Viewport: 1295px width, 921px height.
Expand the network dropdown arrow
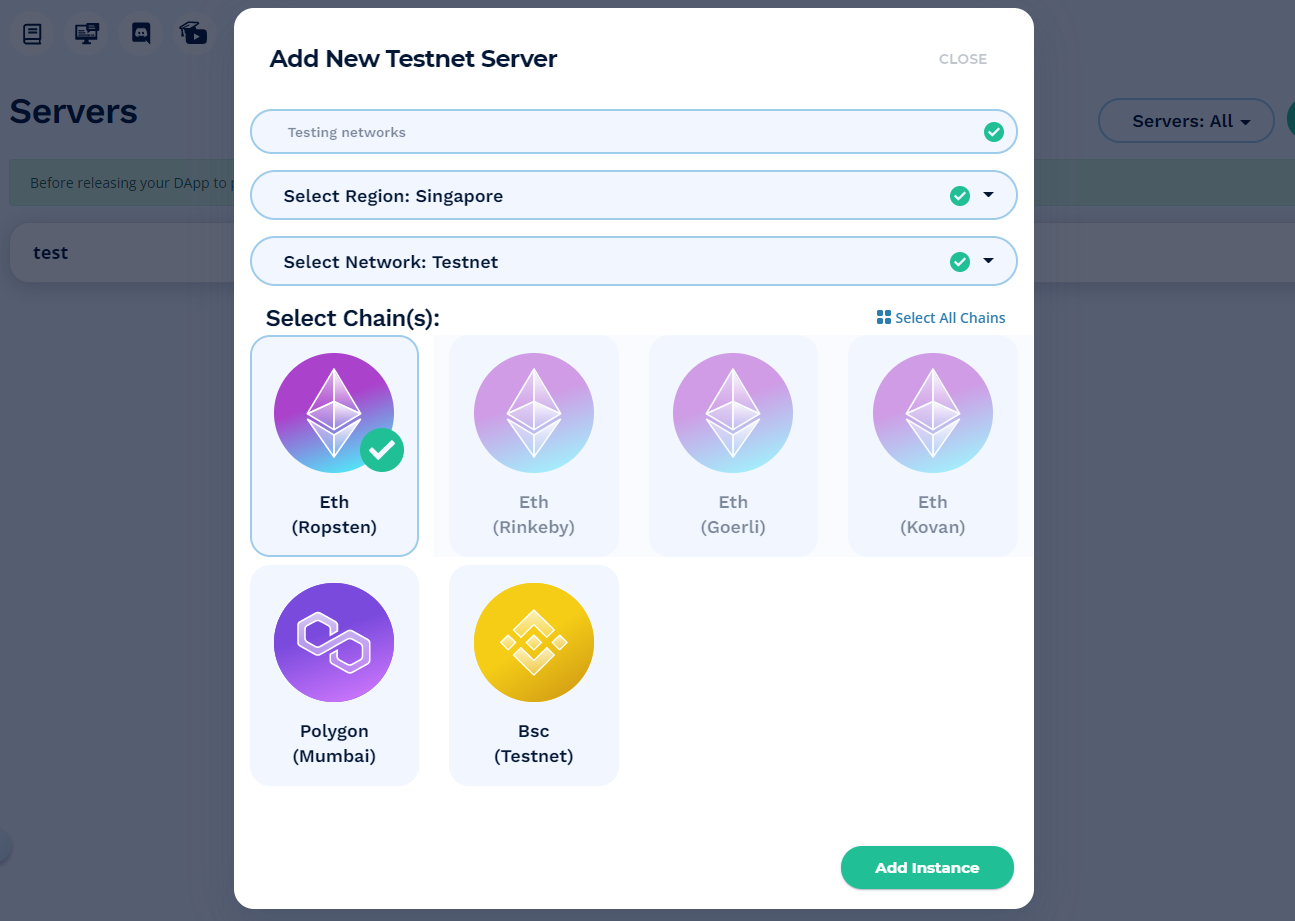[989, 261]
